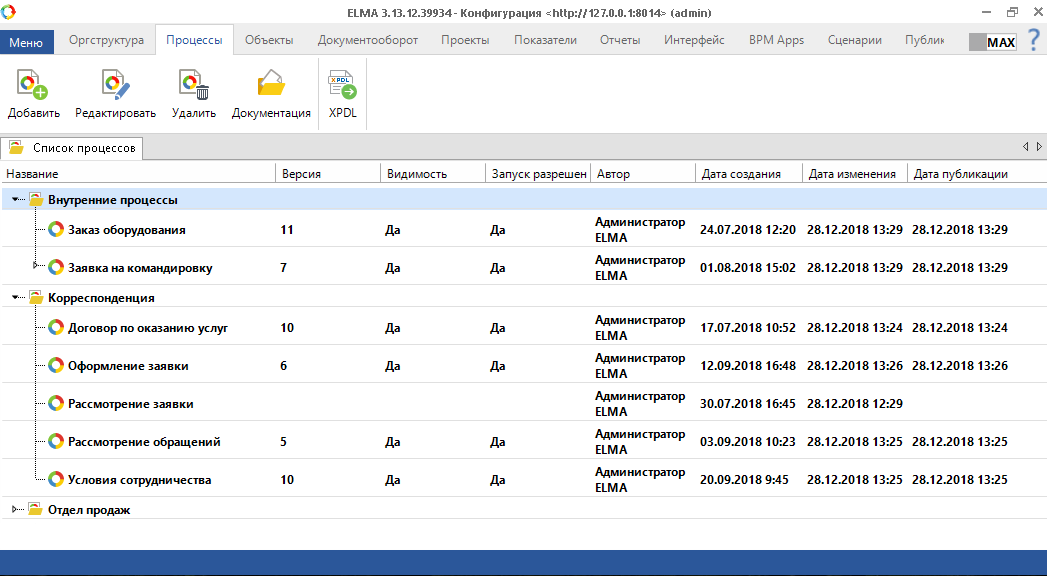Click the MAX button
1047x576 pixels.
click(x=992, y=43)
